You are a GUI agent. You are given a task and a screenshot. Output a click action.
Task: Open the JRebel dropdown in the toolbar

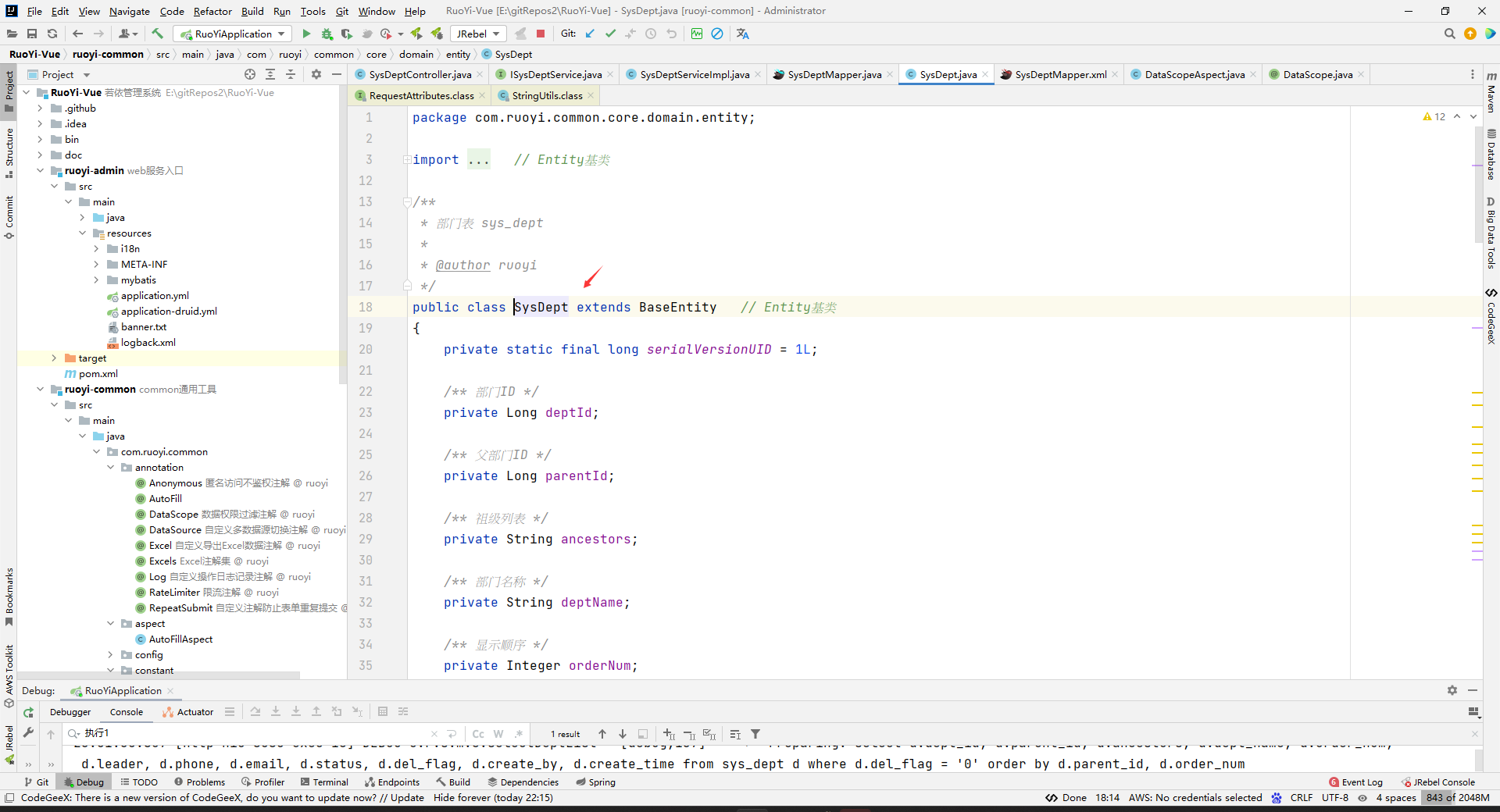pos(478,34)
